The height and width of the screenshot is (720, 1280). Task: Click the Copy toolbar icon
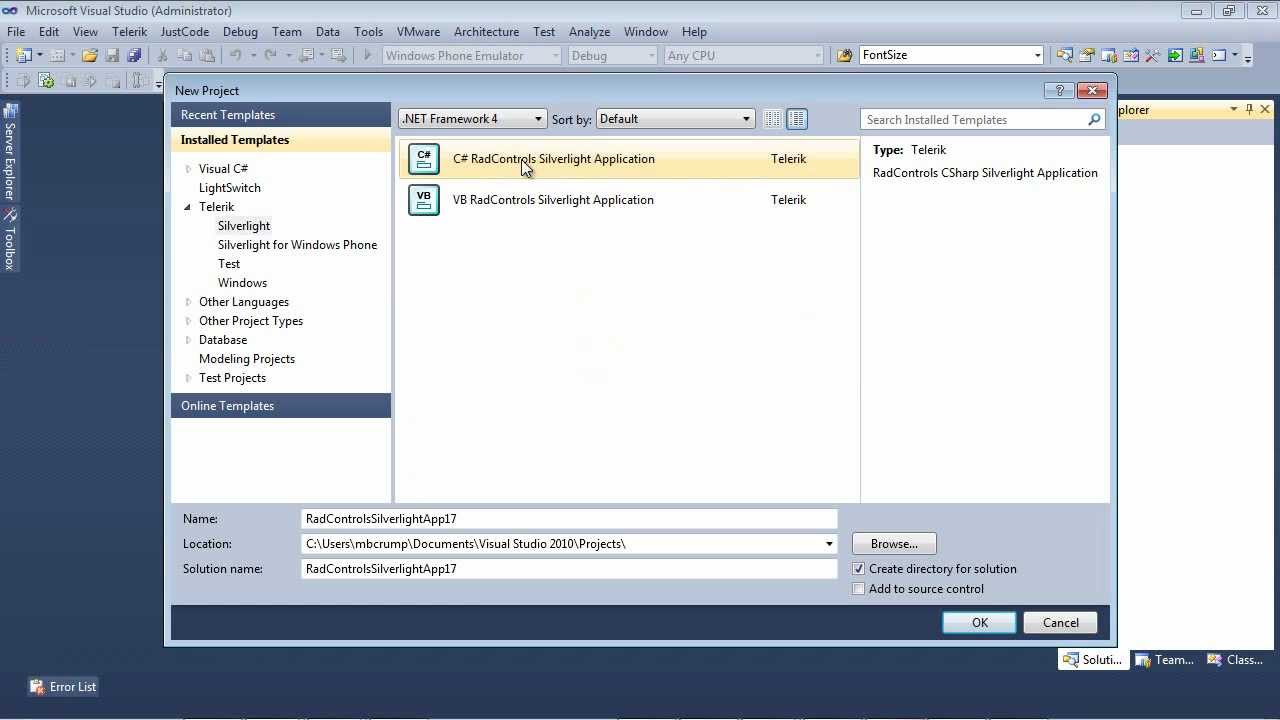185,55
